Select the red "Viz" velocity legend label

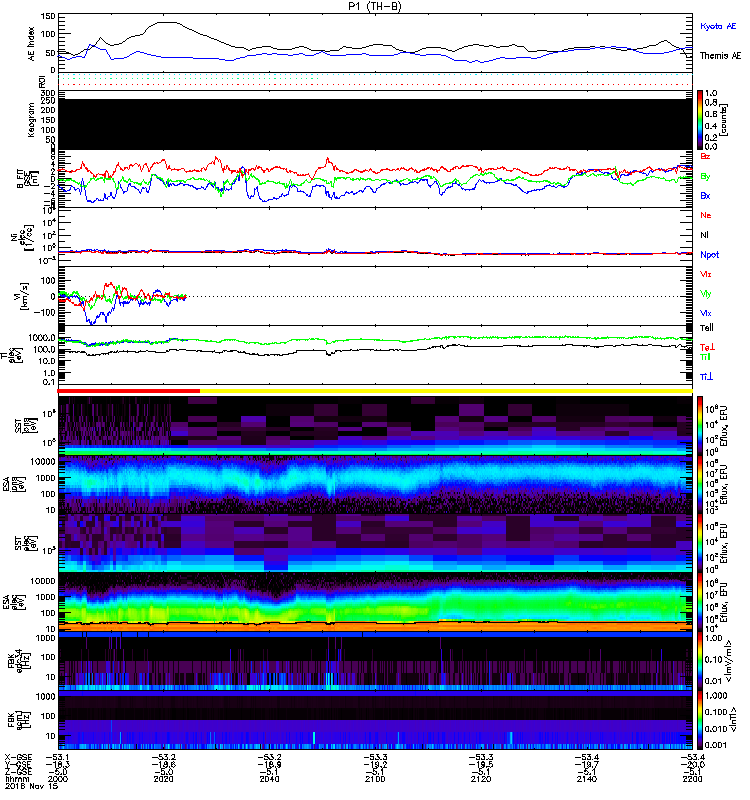tap(706, 274)
